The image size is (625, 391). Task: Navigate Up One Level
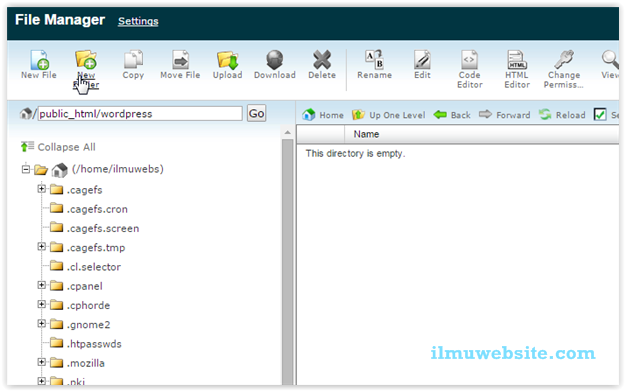(x=389, y=115)
